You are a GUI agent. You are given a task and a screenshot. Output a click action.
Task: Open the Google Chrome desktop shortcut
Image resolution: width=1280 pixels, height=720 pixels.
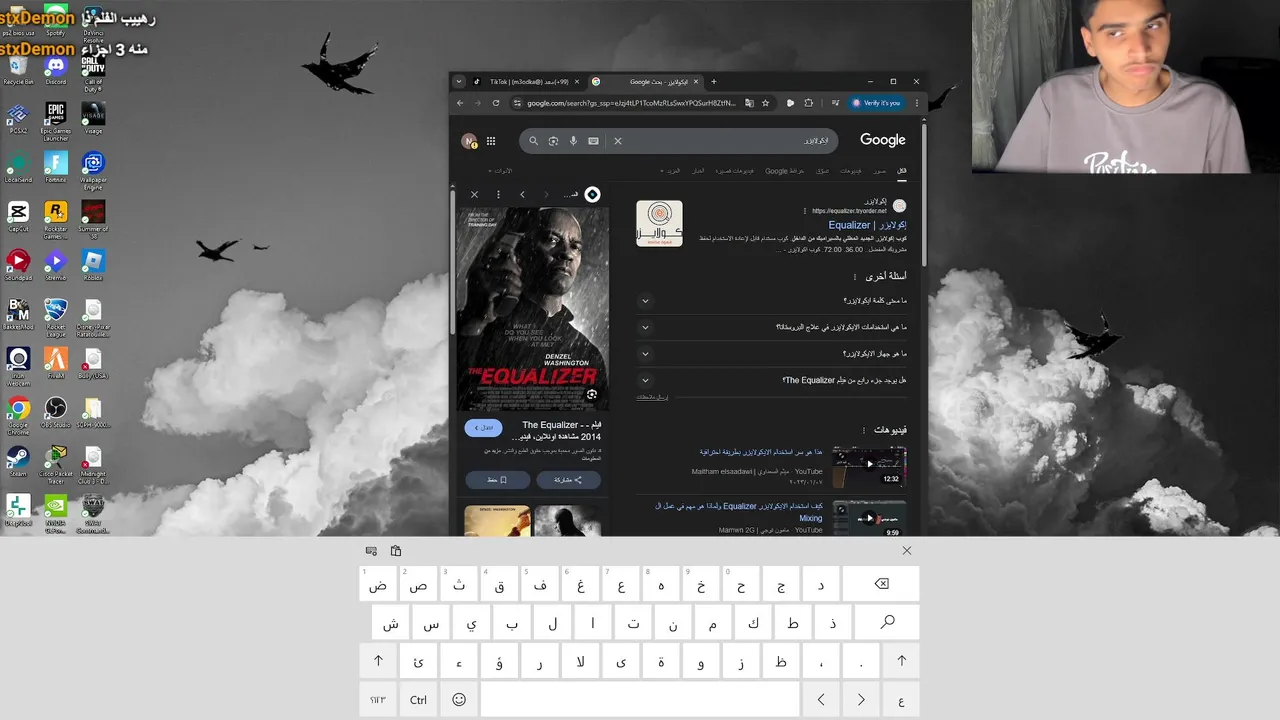tap(18, 413)
